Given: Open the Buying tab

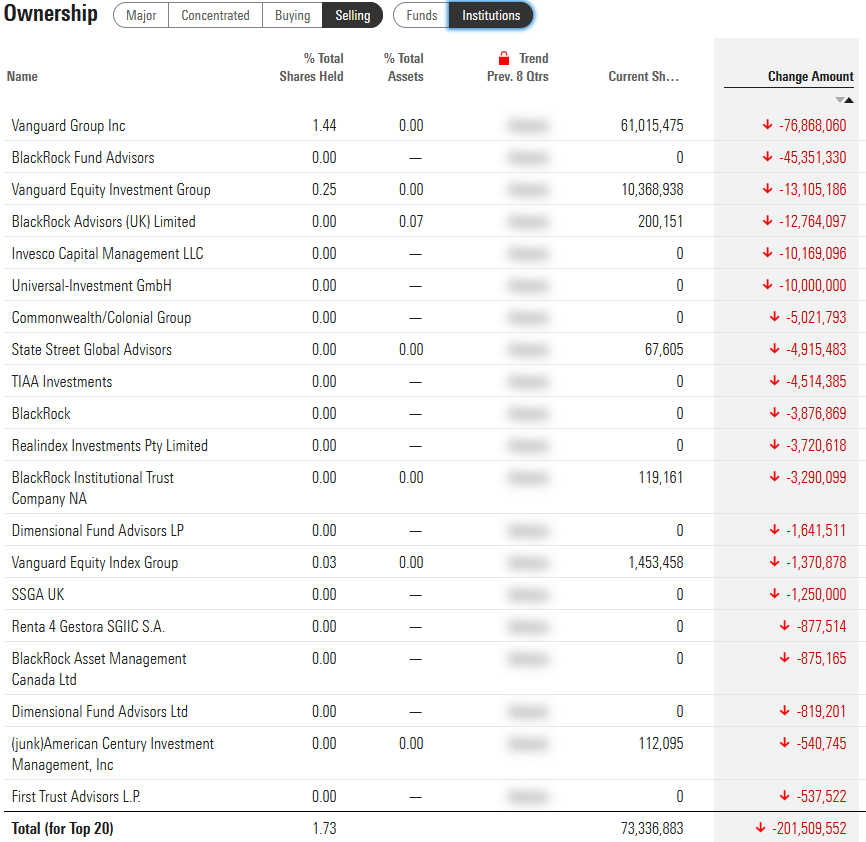Looking at the screenshot, I should [292, 15].
